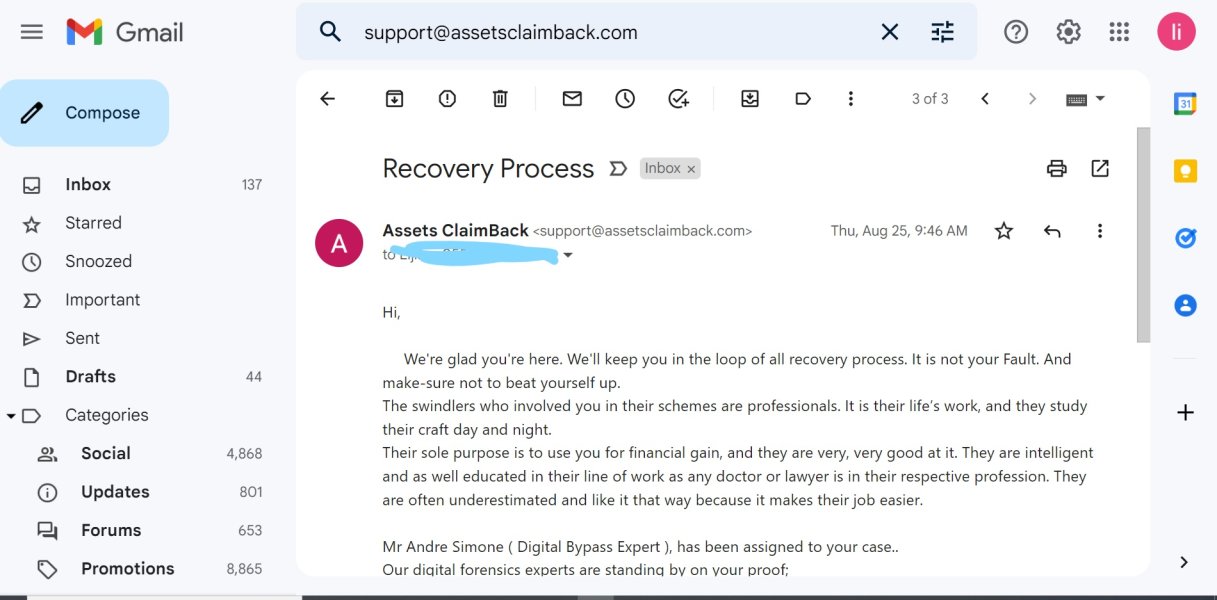Mark email as unread envelope icon
This screenshot has width=1217, height=600.
pos(572,98)
